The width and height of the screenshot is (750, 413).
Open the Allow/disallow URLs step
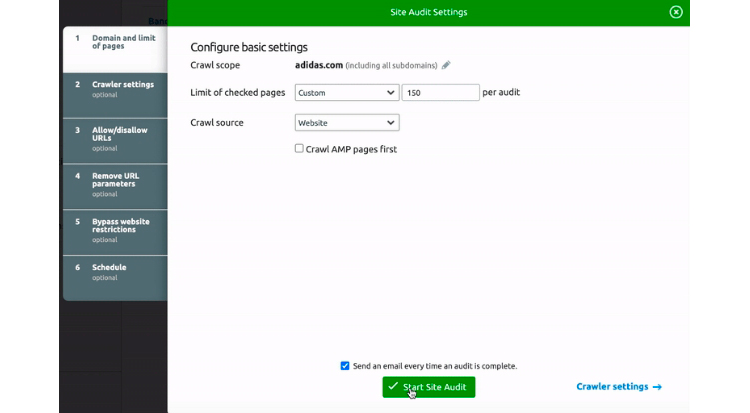[x=114, y=138]
